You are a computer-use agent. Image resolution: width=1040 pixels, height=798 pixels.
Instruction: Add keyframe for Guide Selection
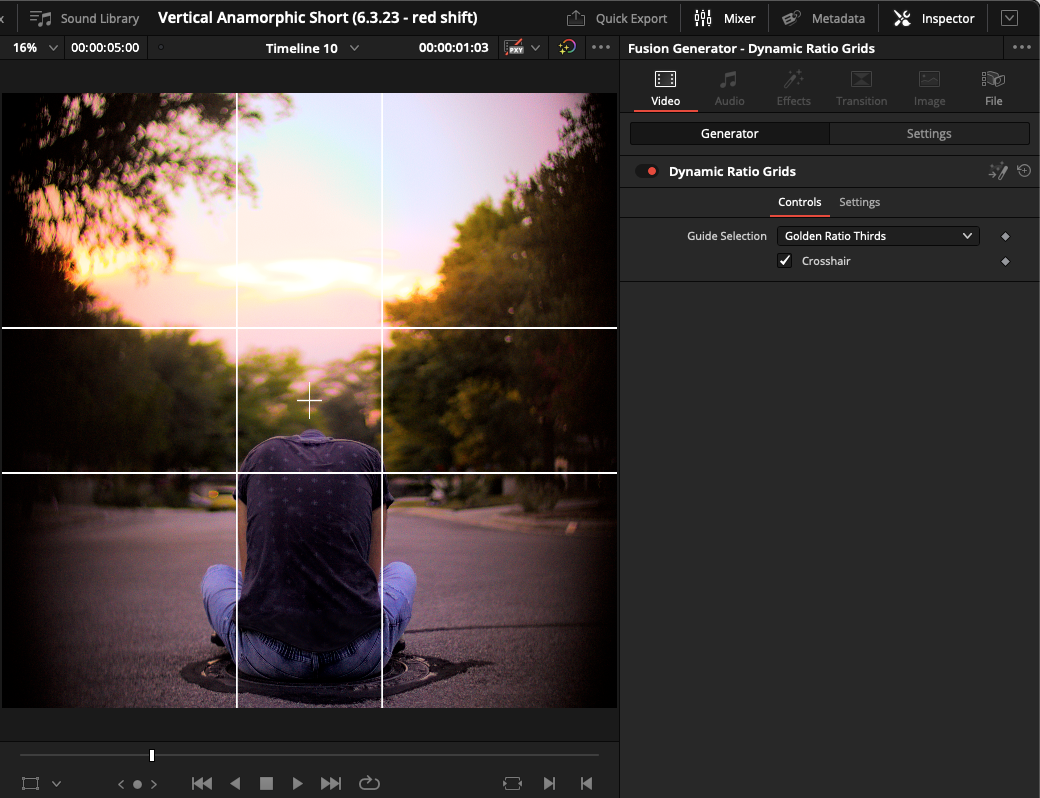click(x=1005, y=236)
